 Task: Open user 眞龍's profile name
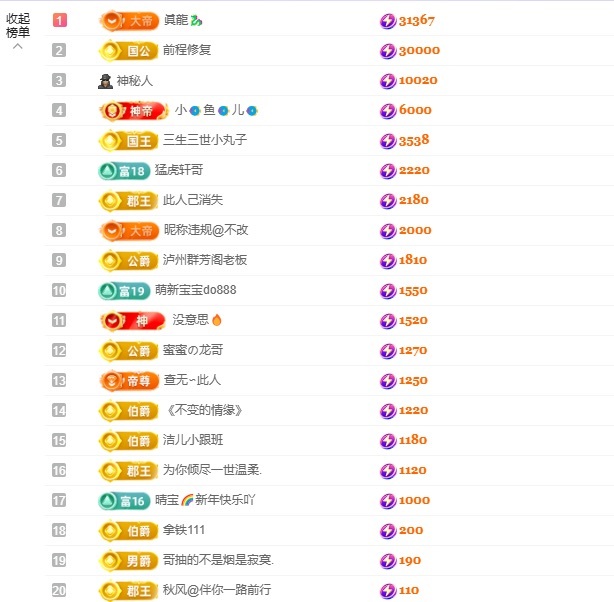[183, 20]
